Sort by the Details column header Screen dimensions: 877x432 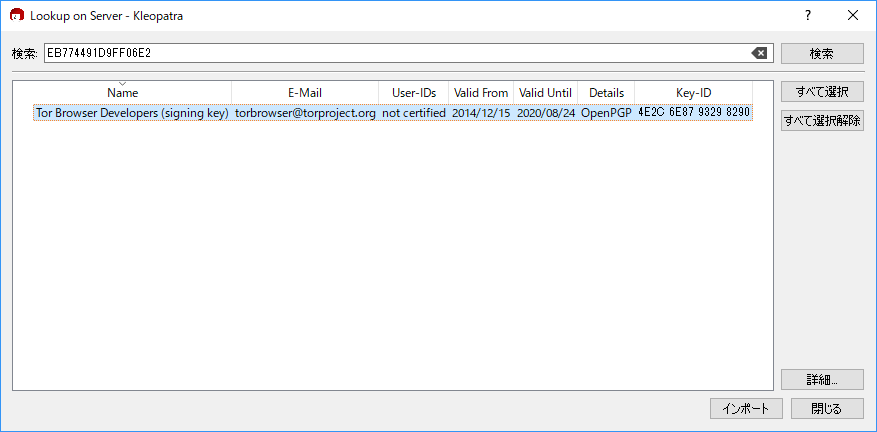[x=606, y=92]
